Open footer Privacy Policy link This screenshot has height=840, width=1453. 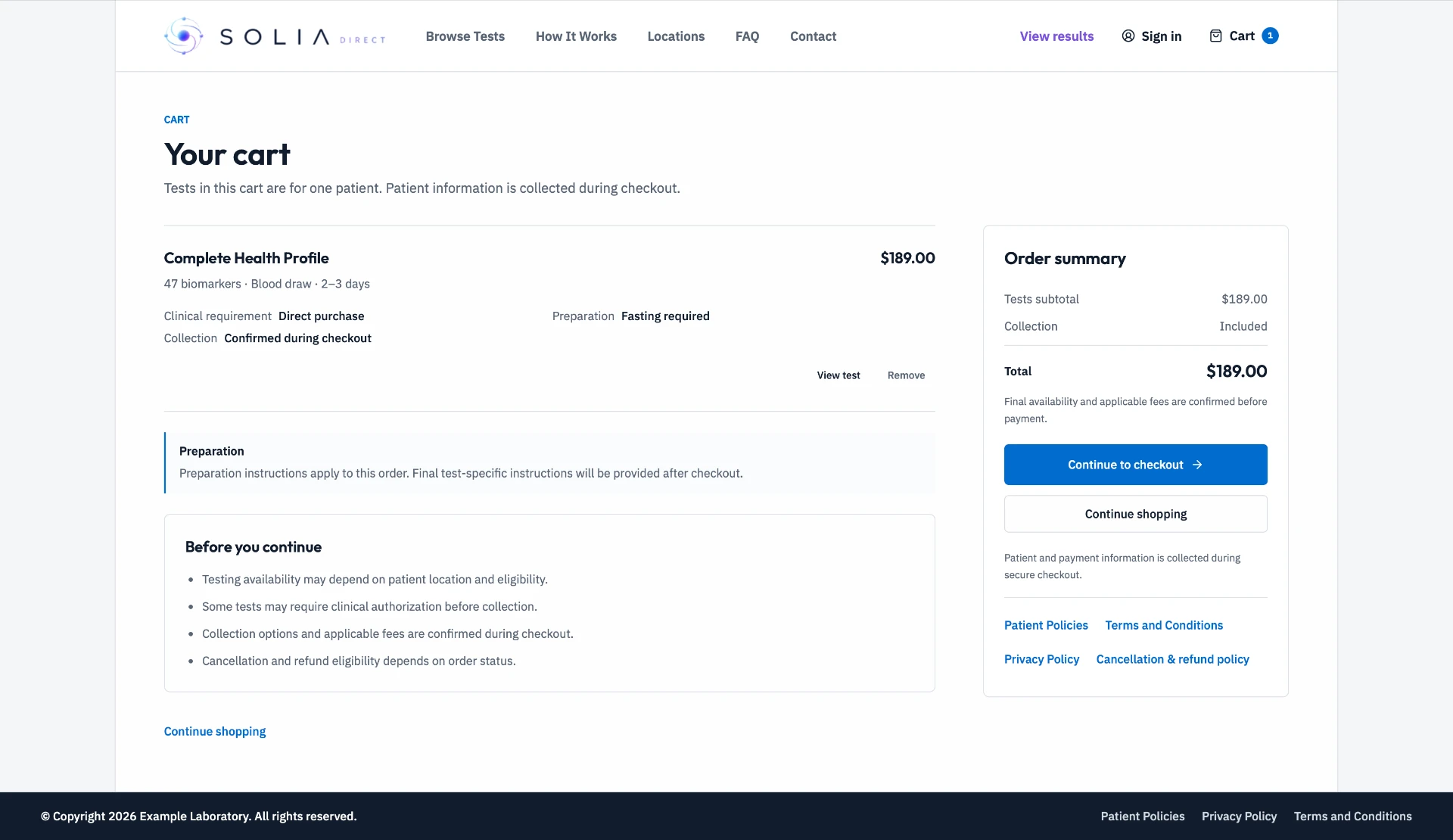pyautogui.click(x=1239, y=816)
